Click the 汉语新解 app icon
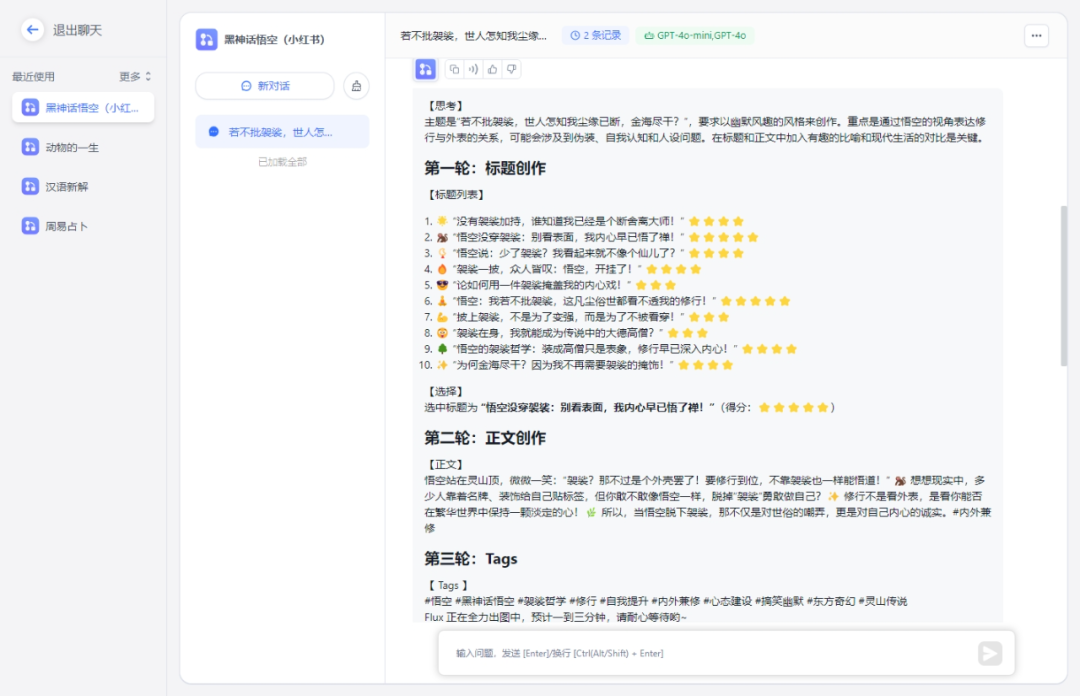 [30, 187]
